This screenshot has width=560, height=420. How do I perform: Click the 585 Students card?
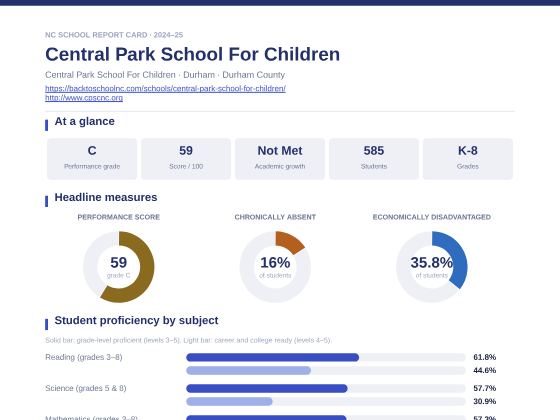[x=374, y=159]
